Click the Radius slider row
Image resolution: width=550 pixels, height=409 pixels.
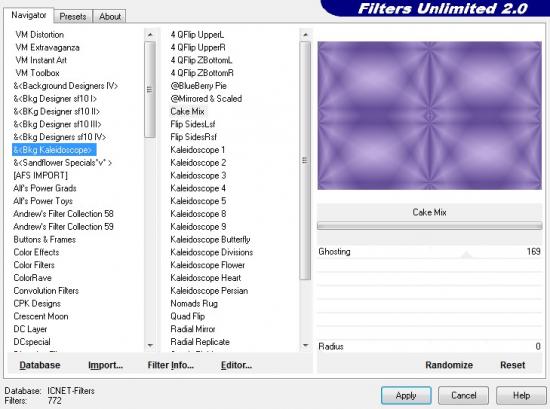[x=429, y=347]
